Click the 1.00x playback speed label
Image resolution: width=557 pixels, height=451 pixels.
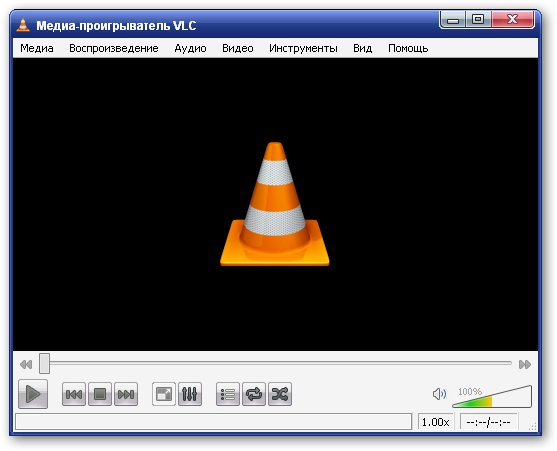436,422
